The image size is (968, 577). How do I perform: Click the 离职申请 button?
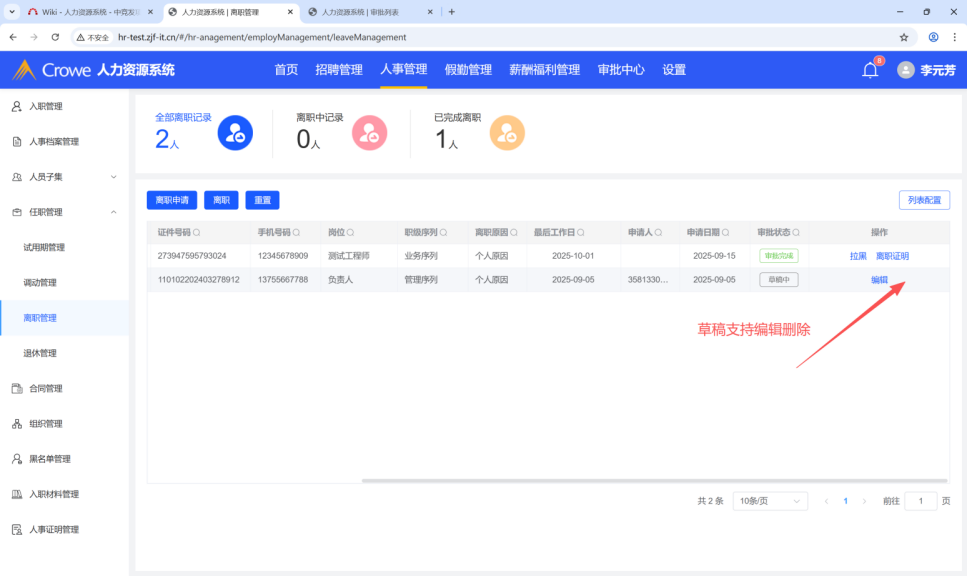(172, 200)
